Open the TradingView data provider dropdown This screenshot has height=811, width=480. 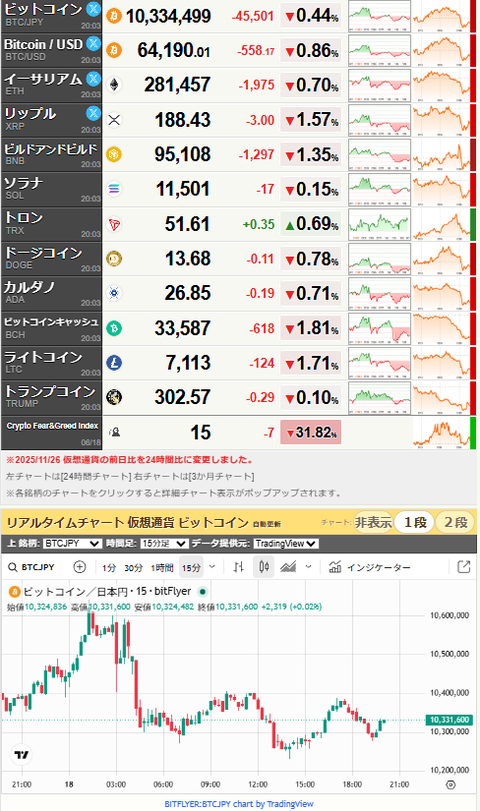(x=285, y=544)
